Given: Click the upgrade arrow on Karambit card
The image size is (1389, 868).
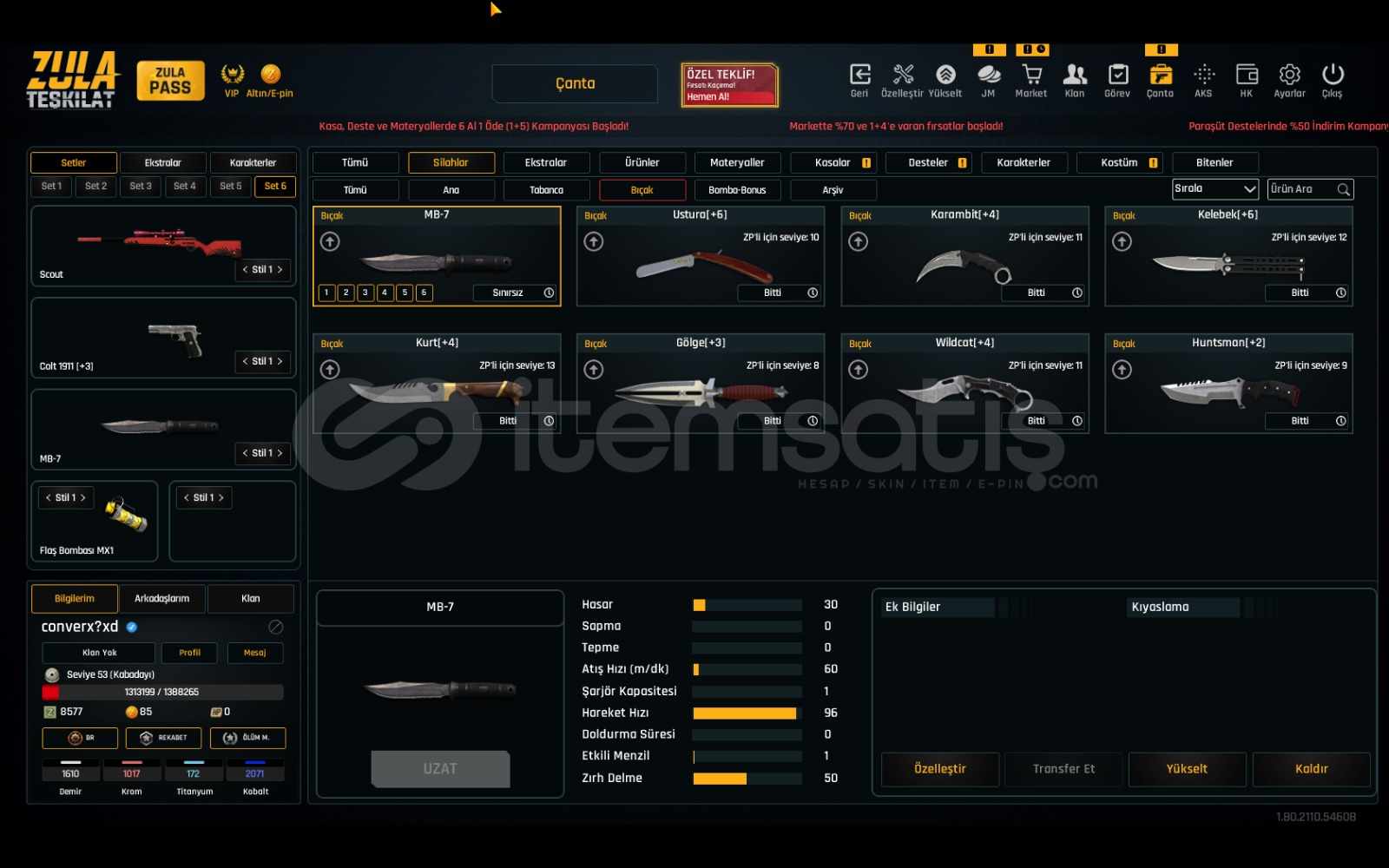Looking at the screenshot, I should [858, 242].
